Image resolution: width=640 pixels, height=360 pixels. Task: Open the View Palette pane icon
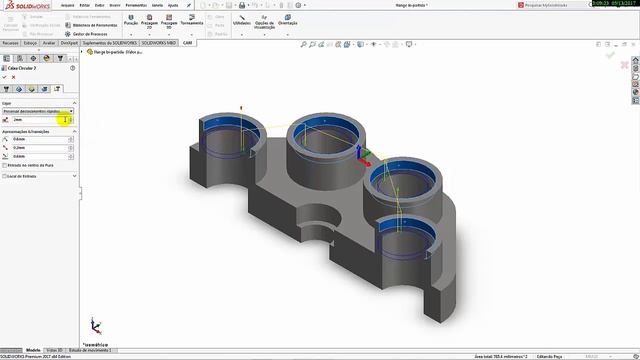(636, 84)
